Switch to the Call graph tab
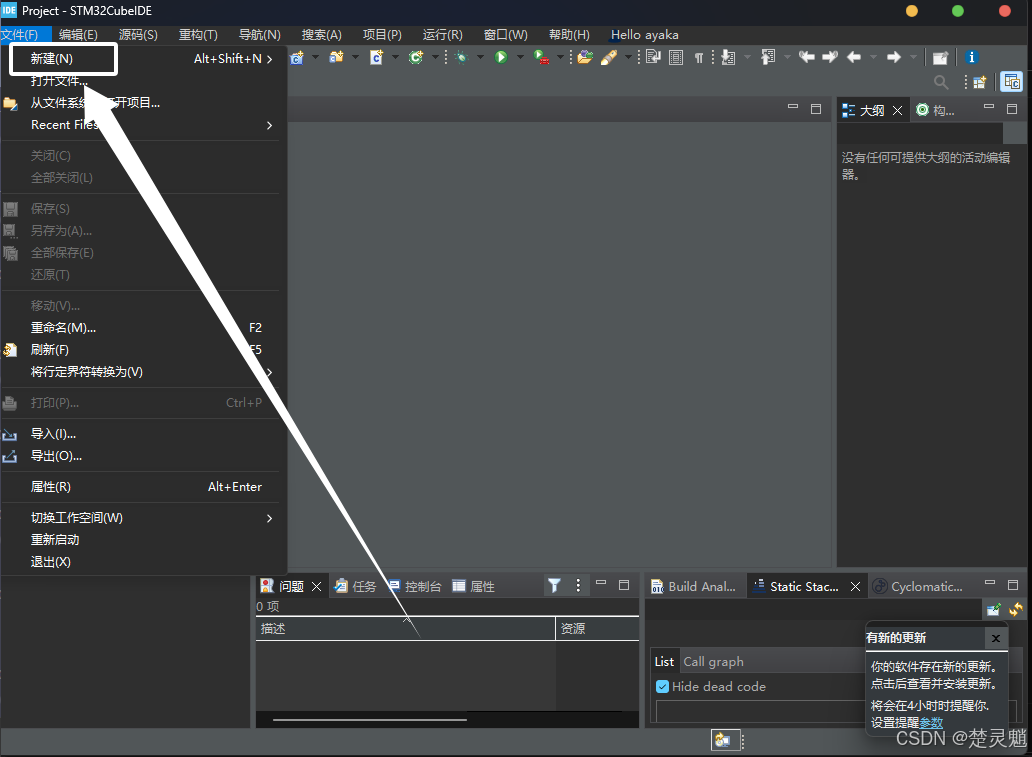 (713, 662)
